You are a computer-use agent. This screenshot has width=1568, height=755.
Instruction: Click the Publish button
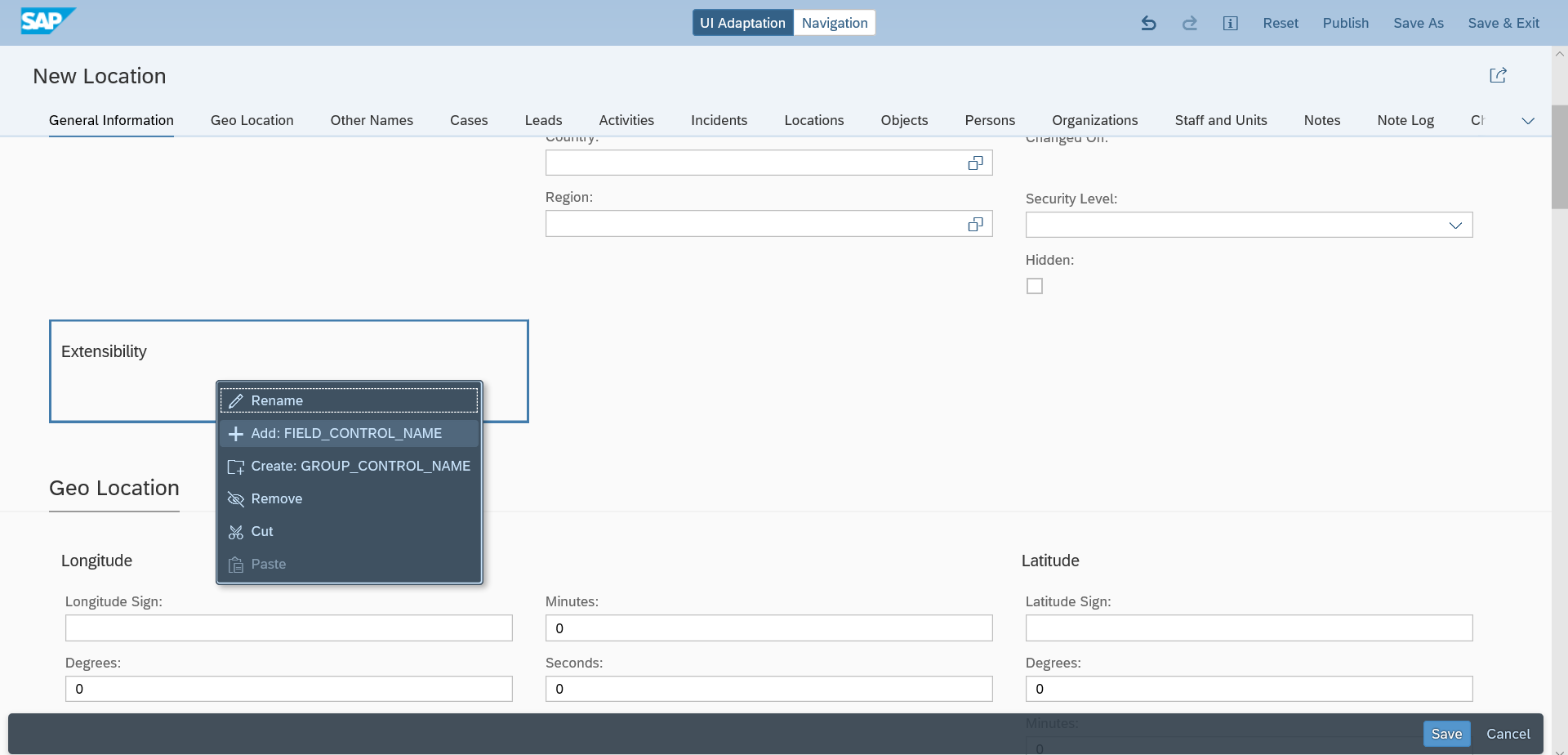pyautogui.click(x=1345, y=23)
